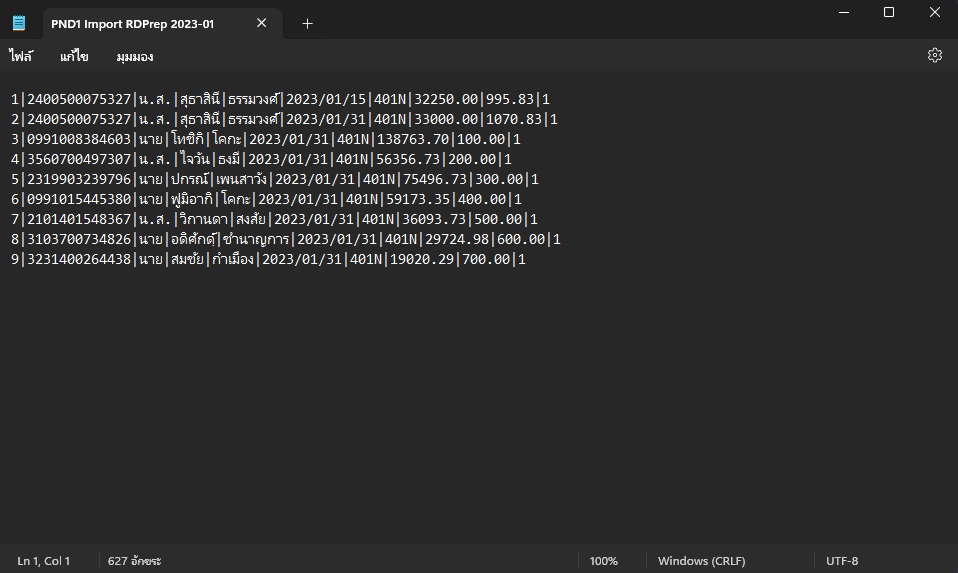Open the แก้ไข menu
This screenshot has width=958, height=573.
tap(74, 57)
